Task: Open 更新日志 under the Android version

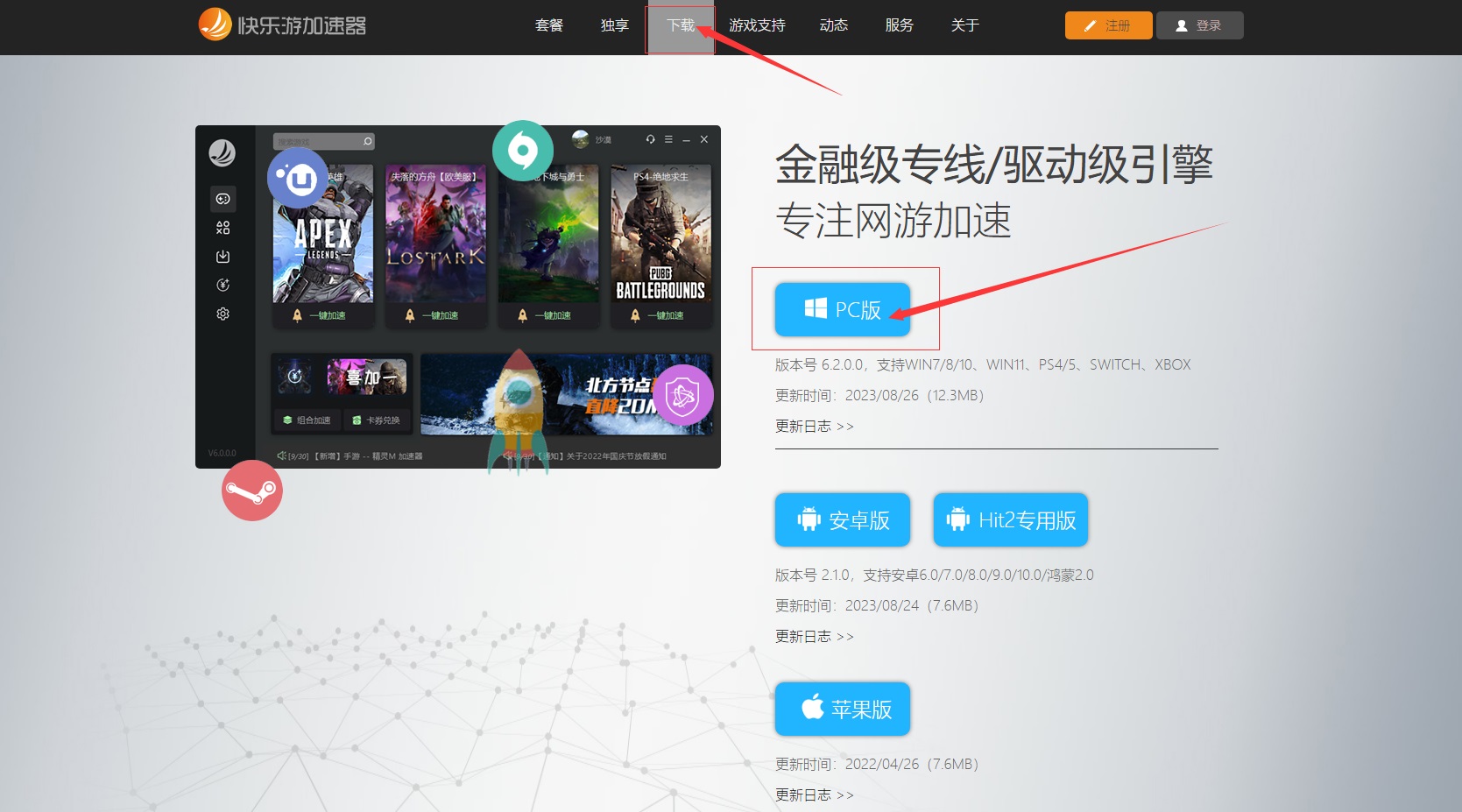Action: click(x=815, y=636)
